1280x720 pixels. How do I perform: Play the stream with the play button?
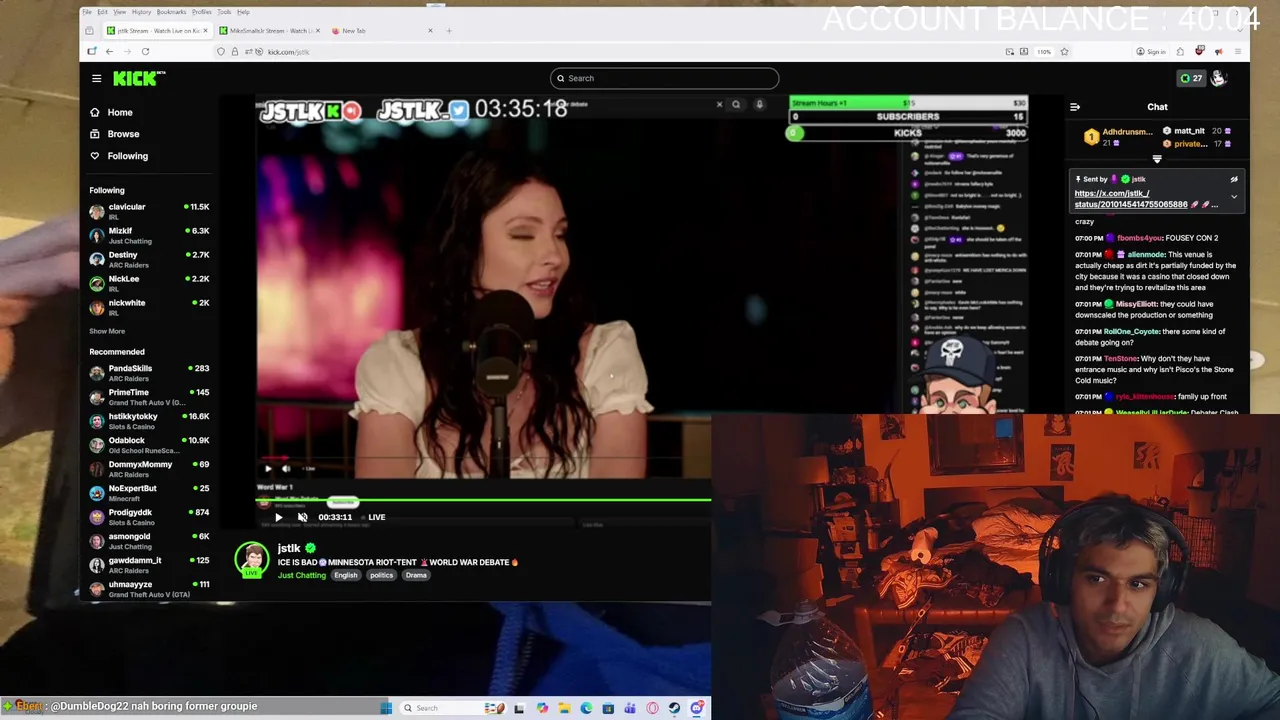click(278, 517)
